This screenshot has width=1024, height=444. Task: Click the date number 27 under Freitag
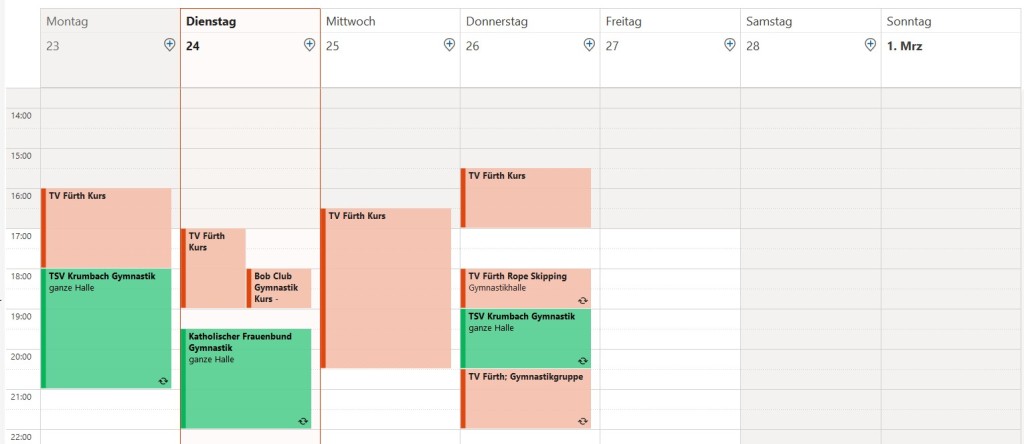point(613,46)
